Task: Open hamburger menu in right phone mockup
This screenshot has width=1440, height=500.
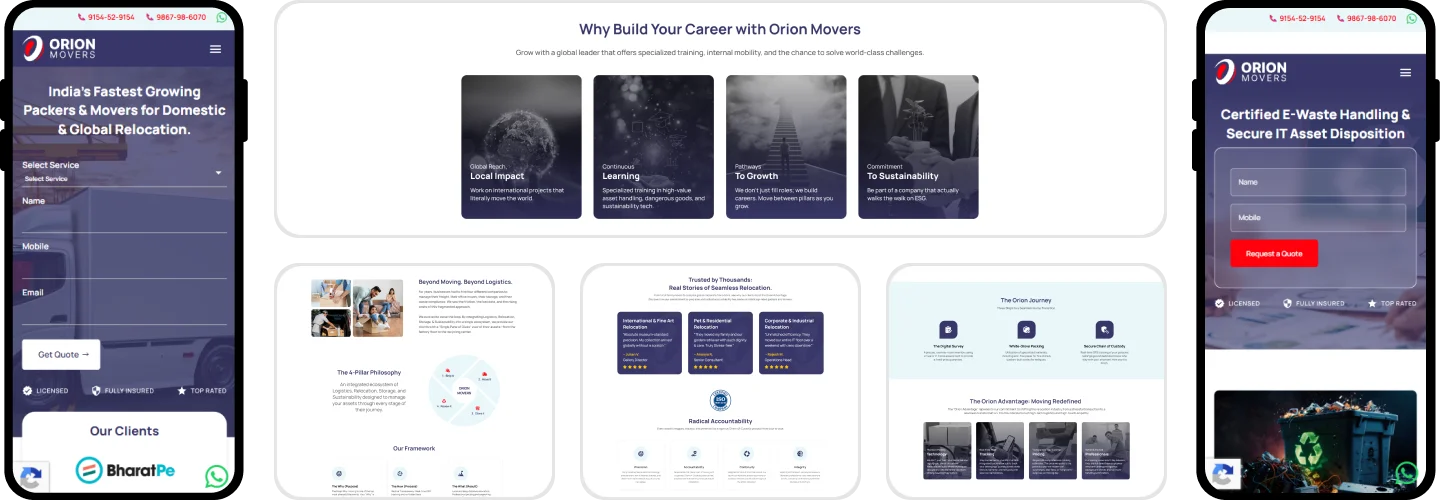Action: pos(1405,73)
